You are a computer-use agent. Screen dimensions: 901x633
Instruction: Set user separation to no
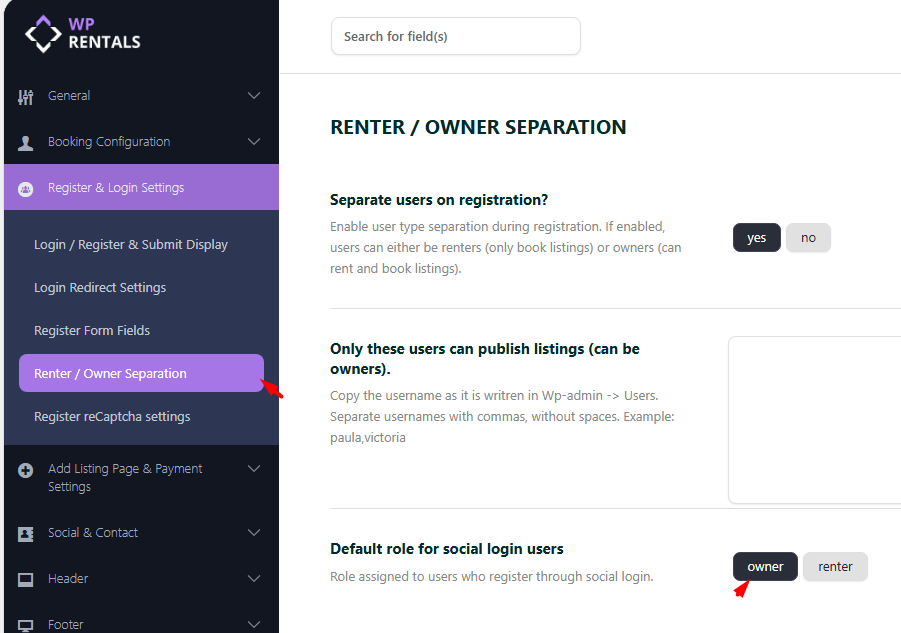(x=808, y=238)
